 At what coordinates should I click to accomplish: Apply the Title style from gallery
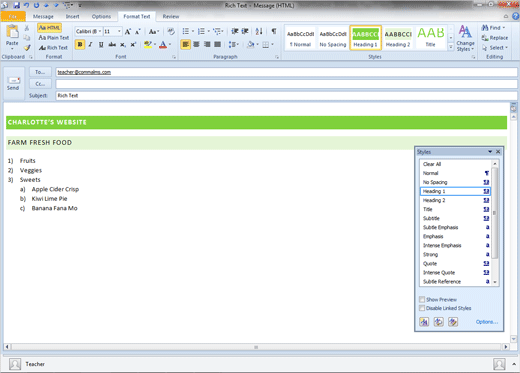(430, 38)
